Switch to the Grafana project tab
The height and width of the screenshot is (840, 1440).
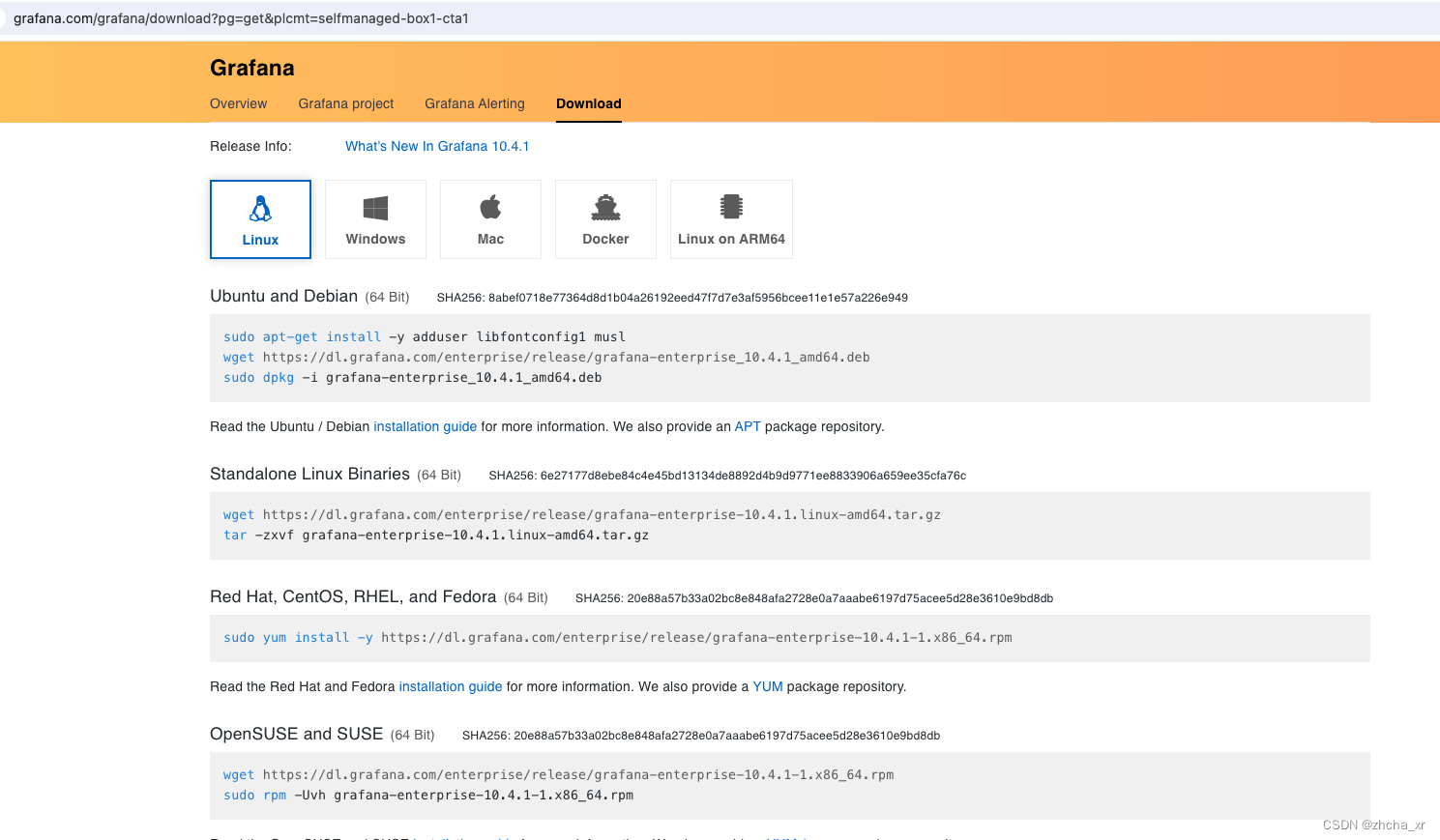346,103
